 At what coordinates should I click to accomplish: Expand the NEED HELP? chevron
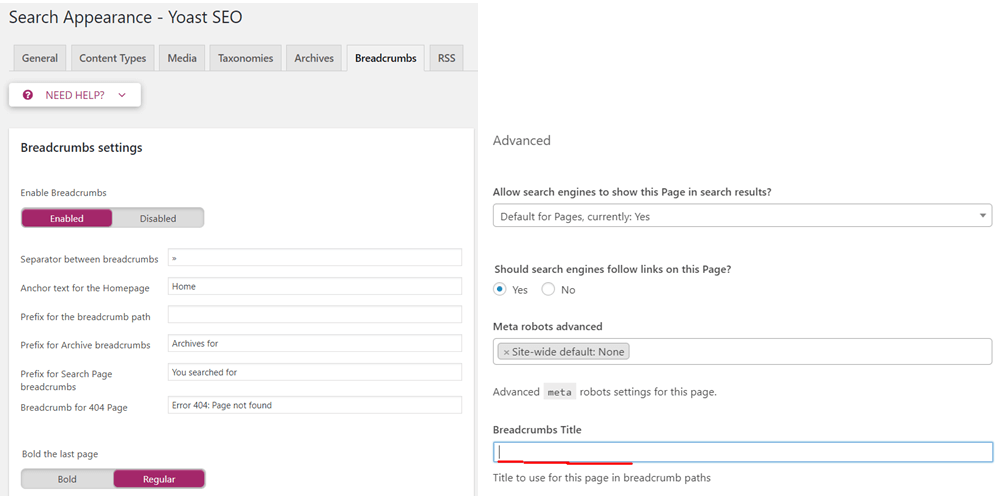pyautogui.click(x=122, y=95)
